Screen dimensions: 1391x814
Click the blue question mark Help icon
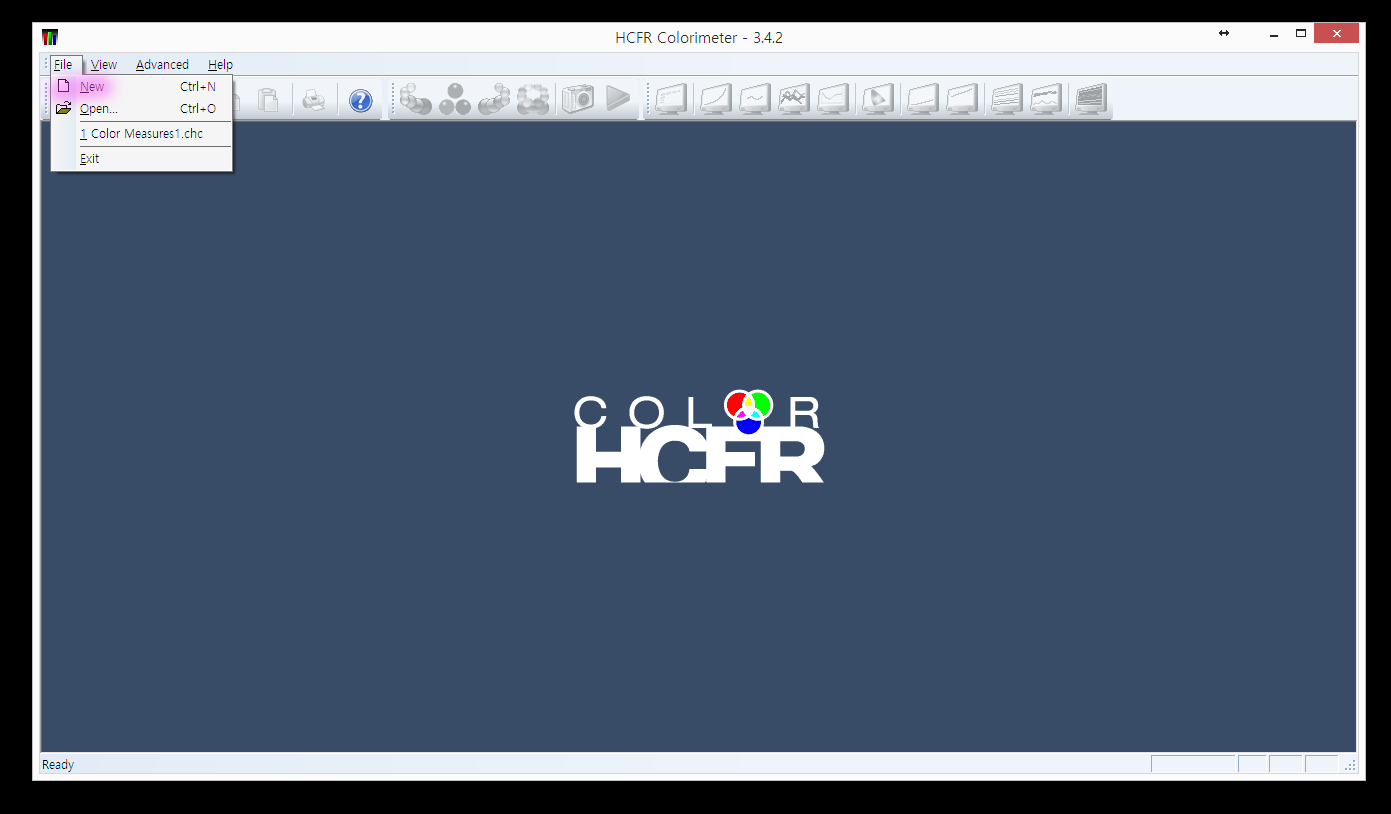click(x=360, y=100)
